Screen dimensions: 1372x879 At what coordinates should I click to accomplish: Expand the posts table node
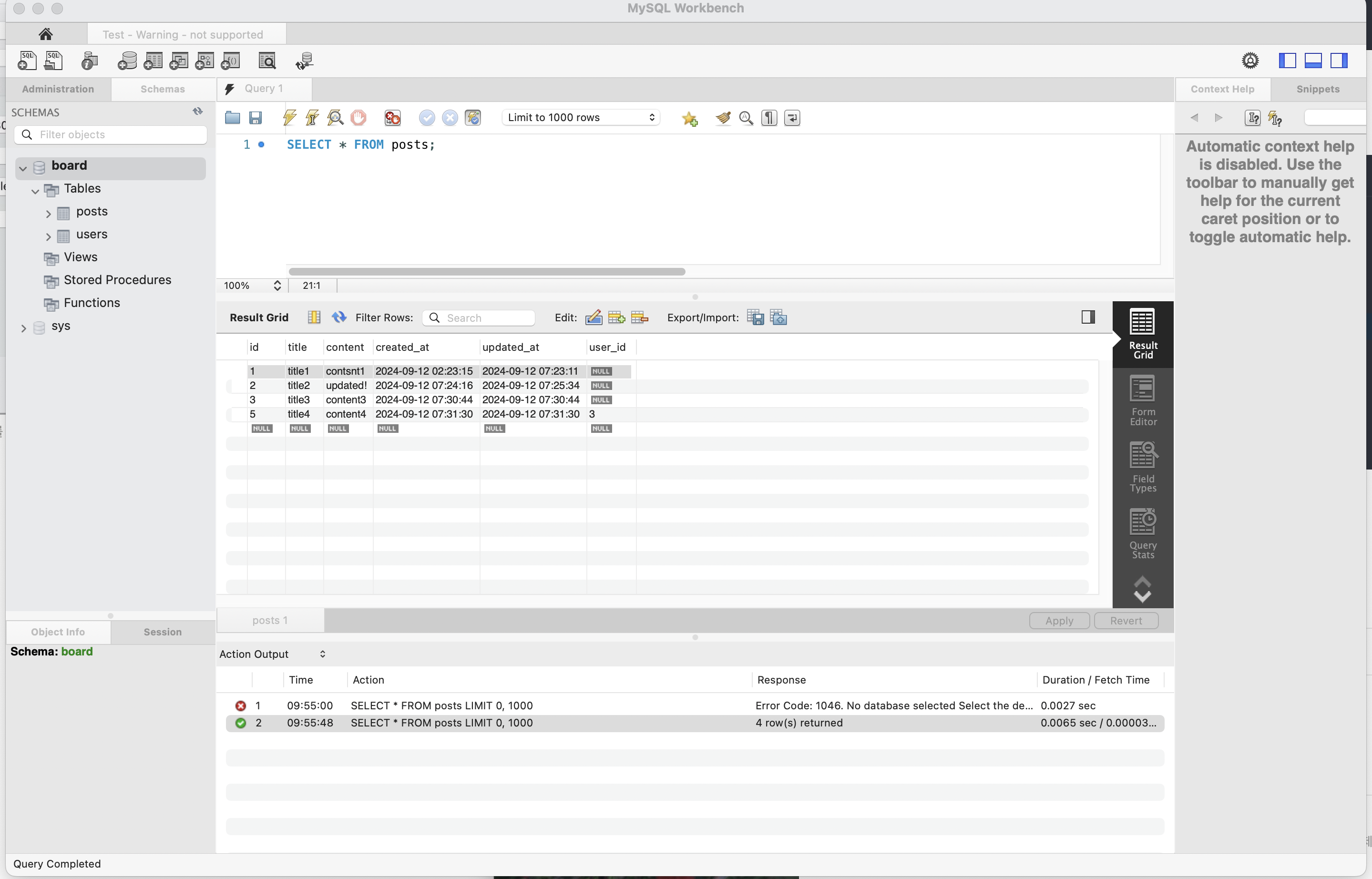point(49,214)
